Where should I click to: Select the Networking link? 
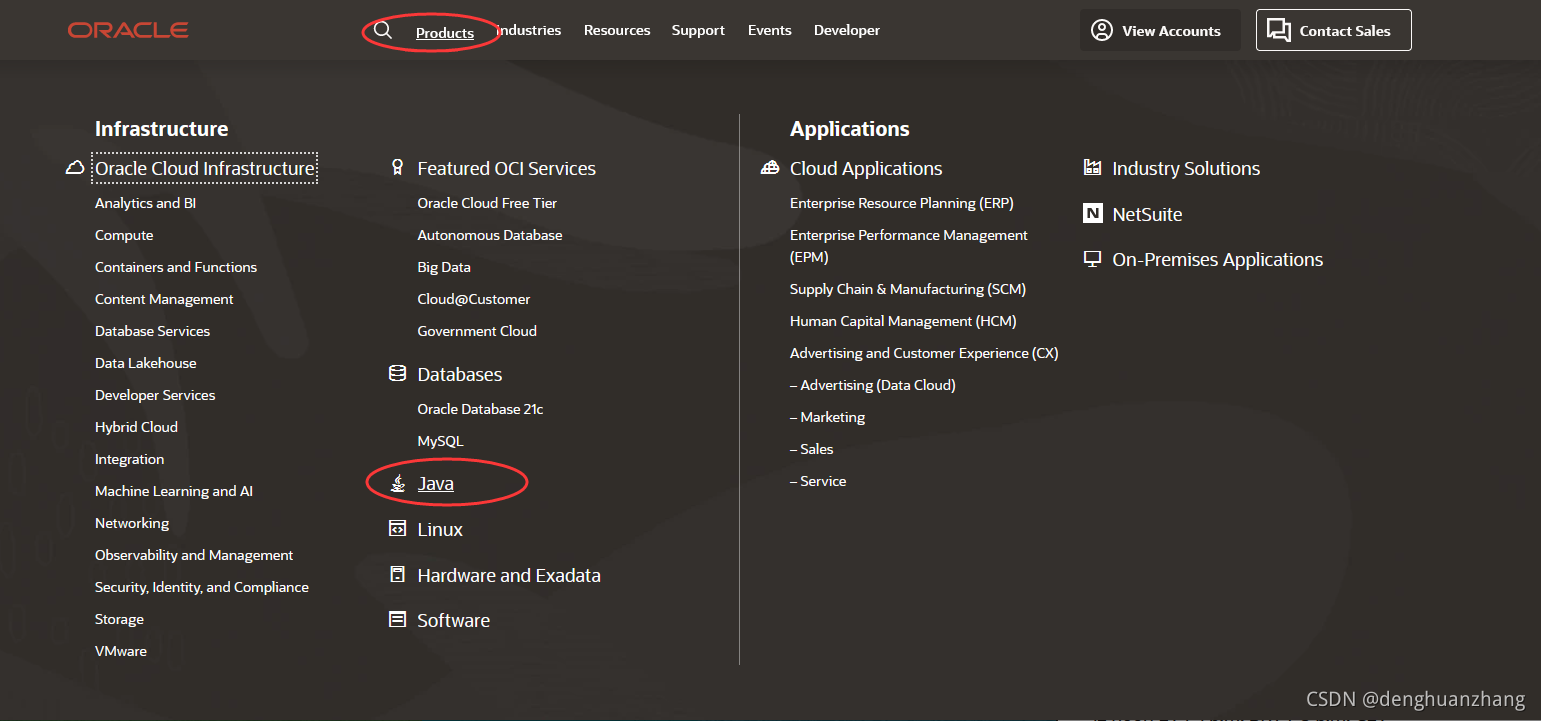132,523
